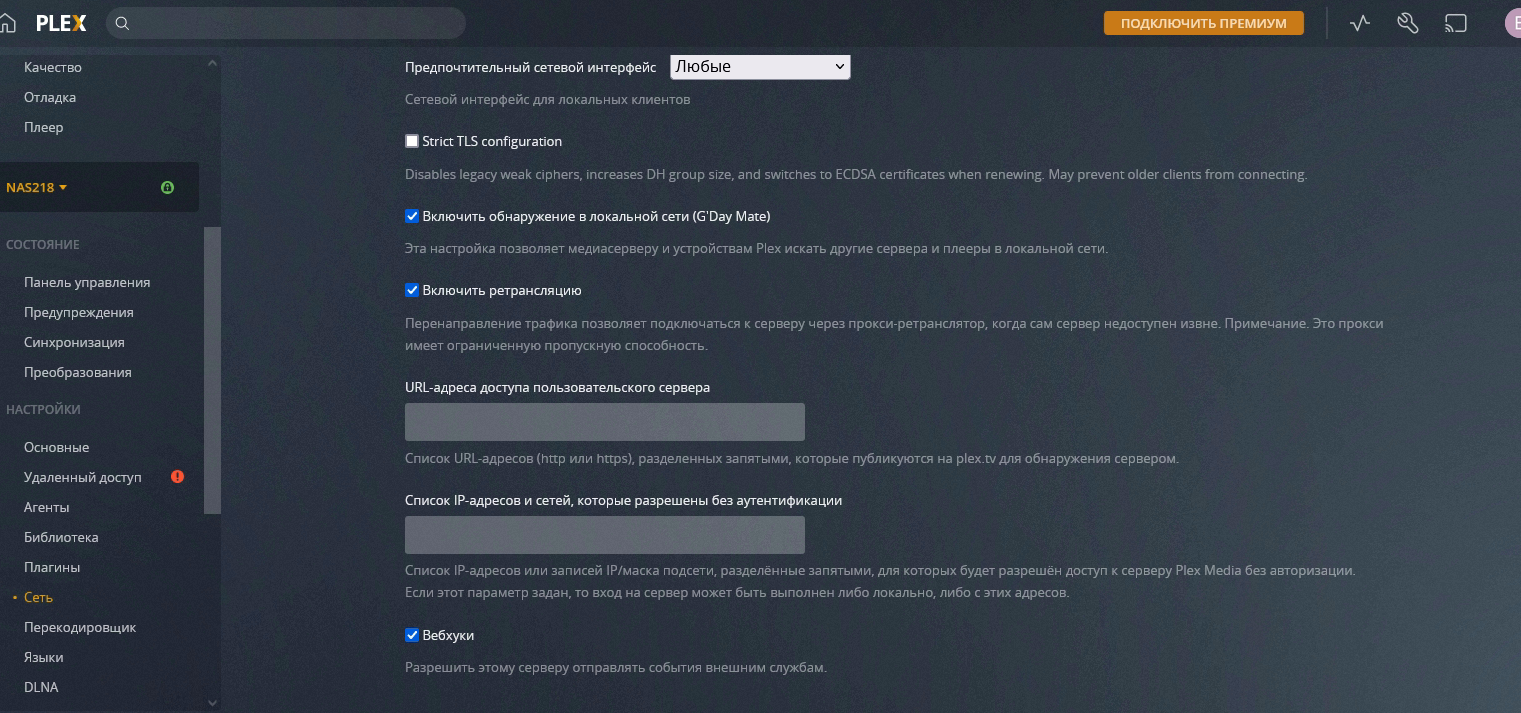Uncheck the Вебхуки checkbox
1521x713 pixels.
tap(412, 636)
